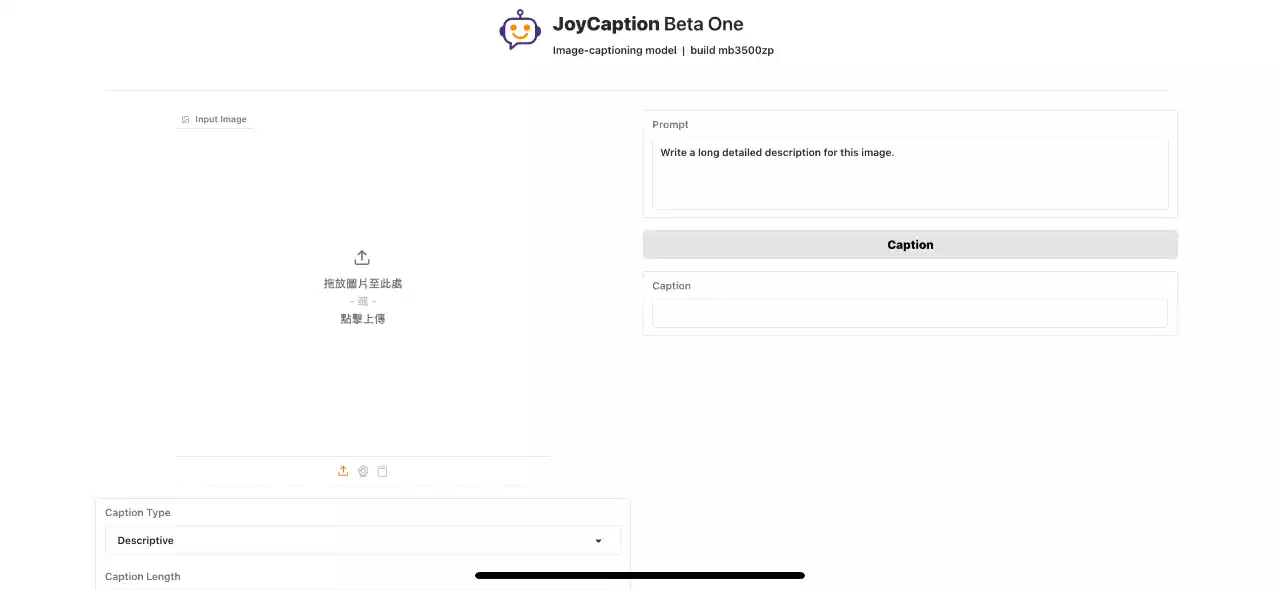Click the Caption Length label
This screenshot has width=1280, height=590.
pyautogui.click(x=143, y=577)
